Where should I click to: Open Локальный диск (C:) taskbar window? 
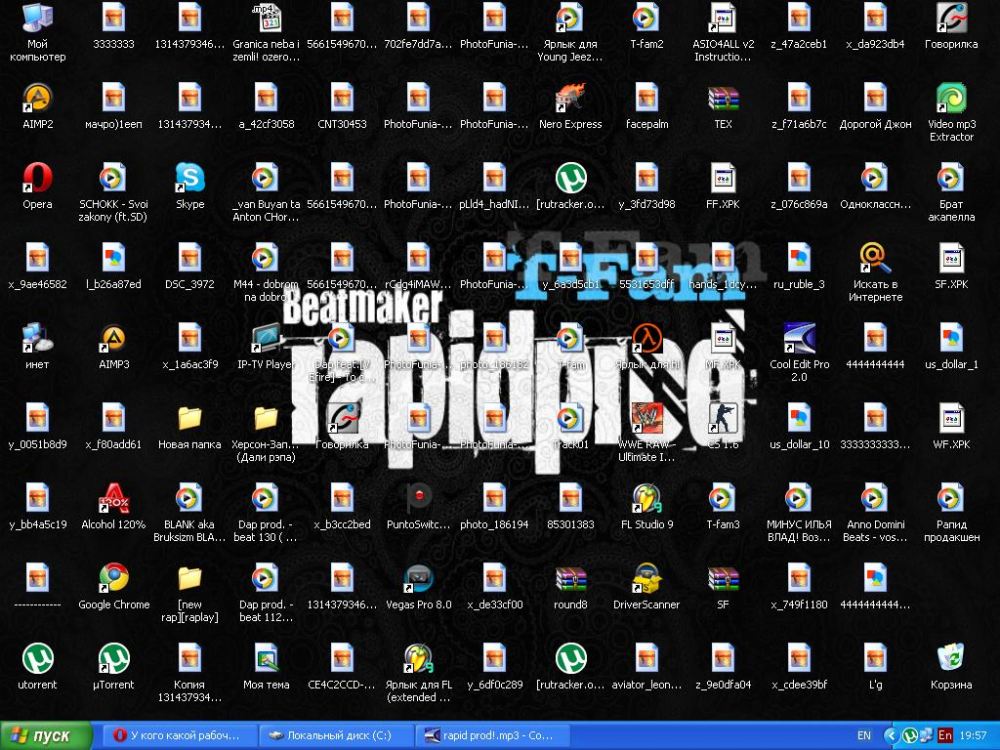tap(336, 735)
